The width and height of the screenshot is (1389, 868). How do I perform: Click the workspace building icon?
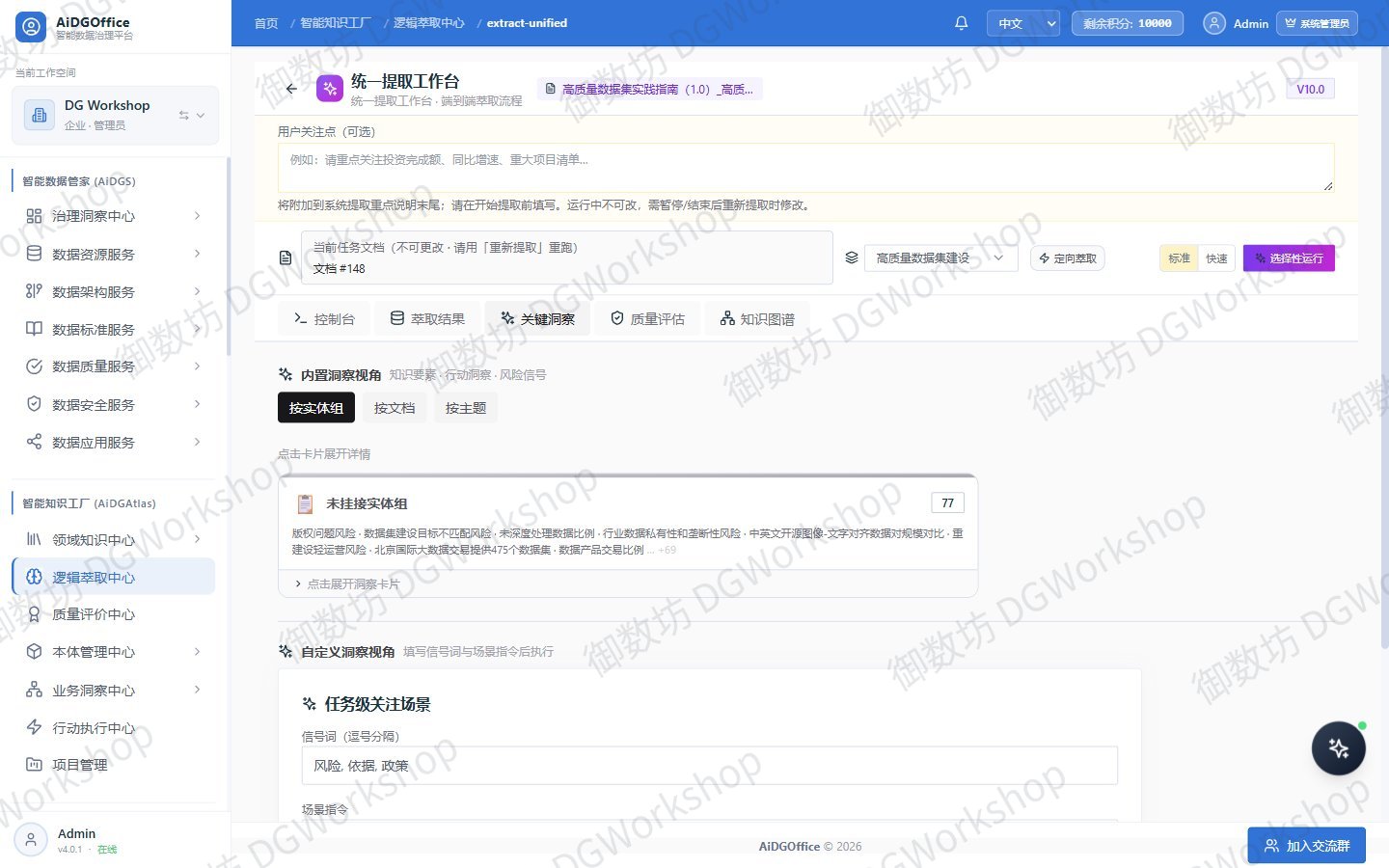coord(40,115)
